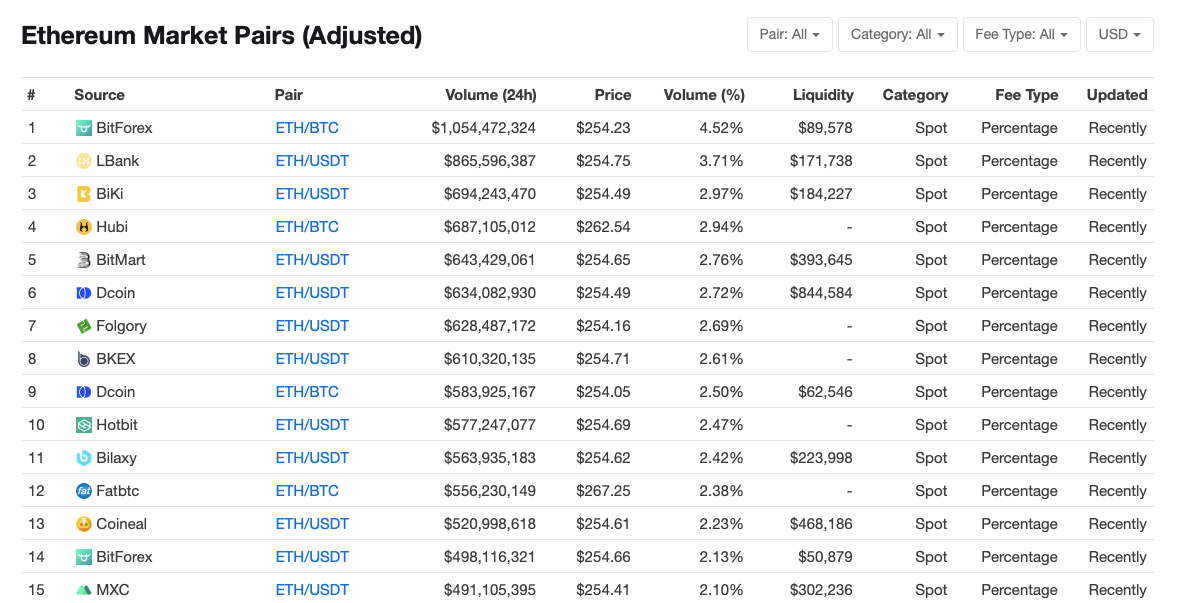Click the Folgory exchange logo icon
Image resolution: width=1177 pixels, height=603 pixels.
pos(84,326)
